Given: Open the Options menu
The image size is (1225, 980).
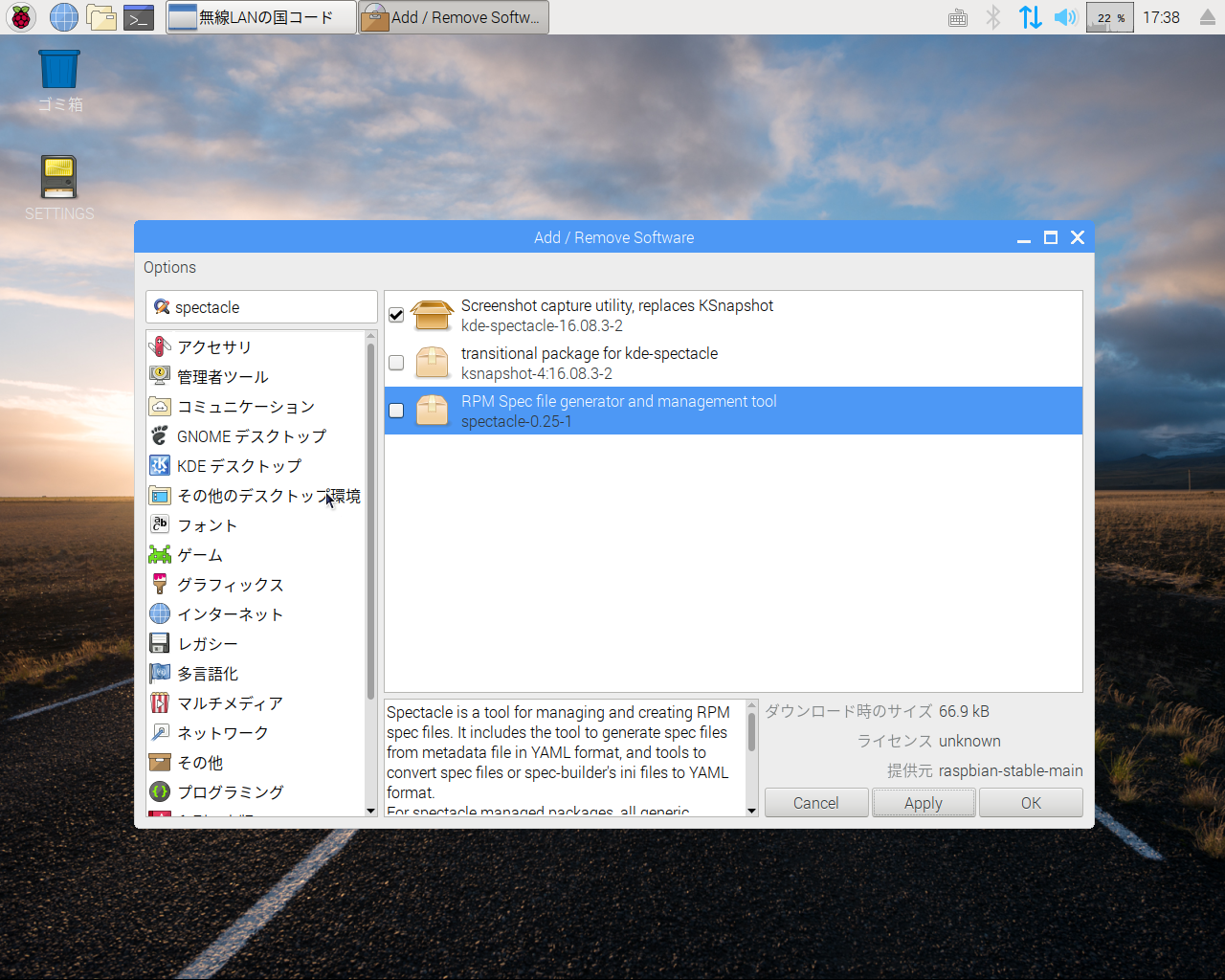Looking at the screenshot, I should point(169,268).
